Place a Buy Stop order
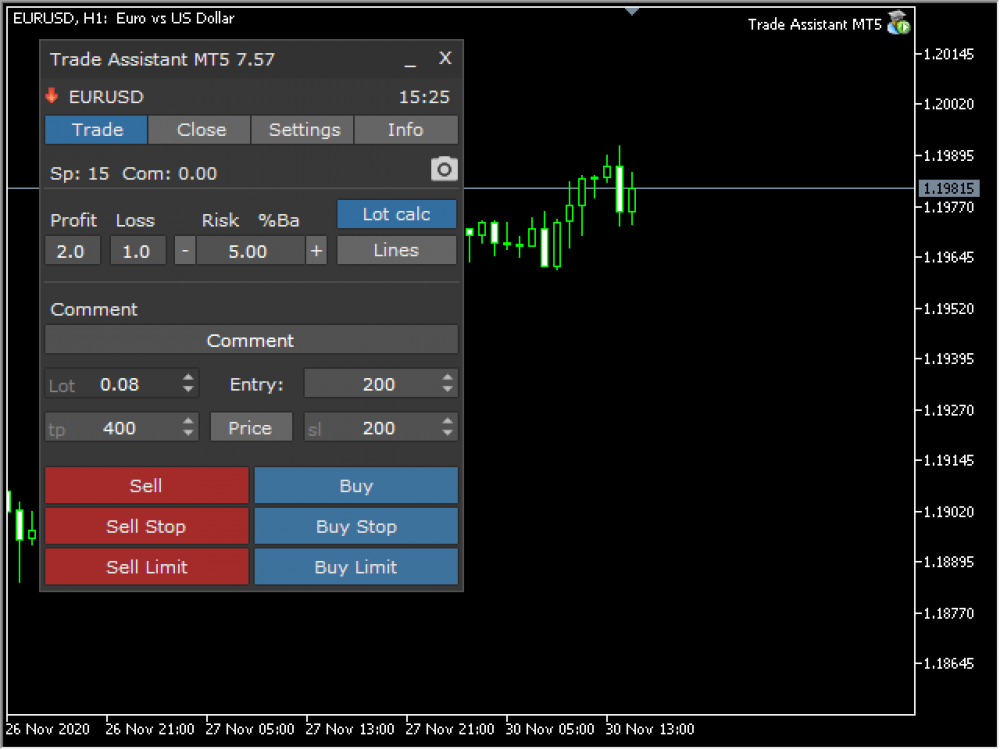1000x750 pixels. click(356, 526)
